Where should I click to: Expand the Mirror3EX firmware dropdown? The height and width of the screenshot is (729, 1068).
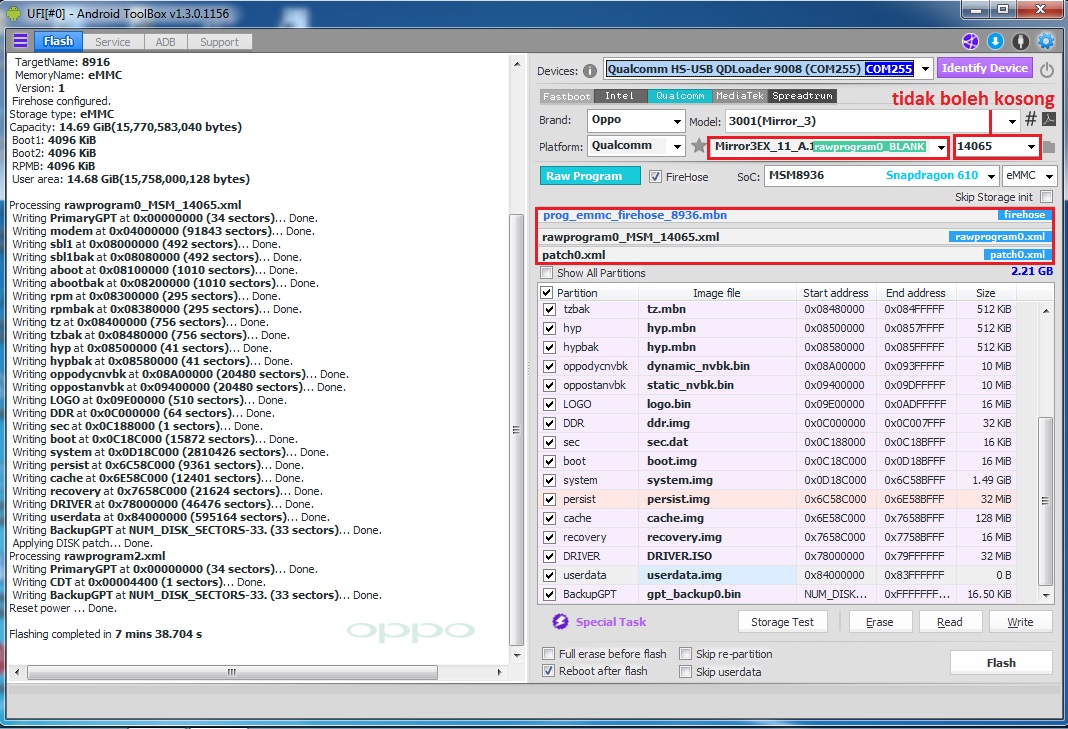click(x=941, y=146)
